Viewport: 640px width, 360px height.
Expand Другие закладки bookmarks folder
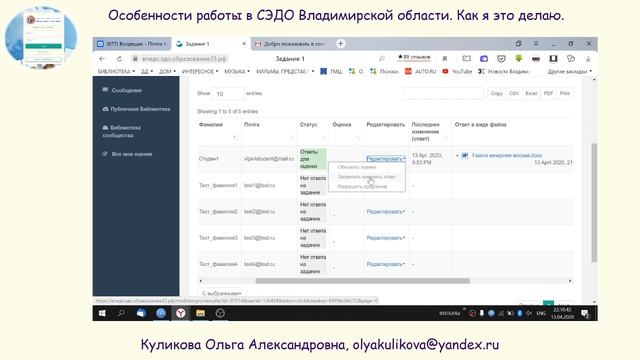click(x=570, y=71)
